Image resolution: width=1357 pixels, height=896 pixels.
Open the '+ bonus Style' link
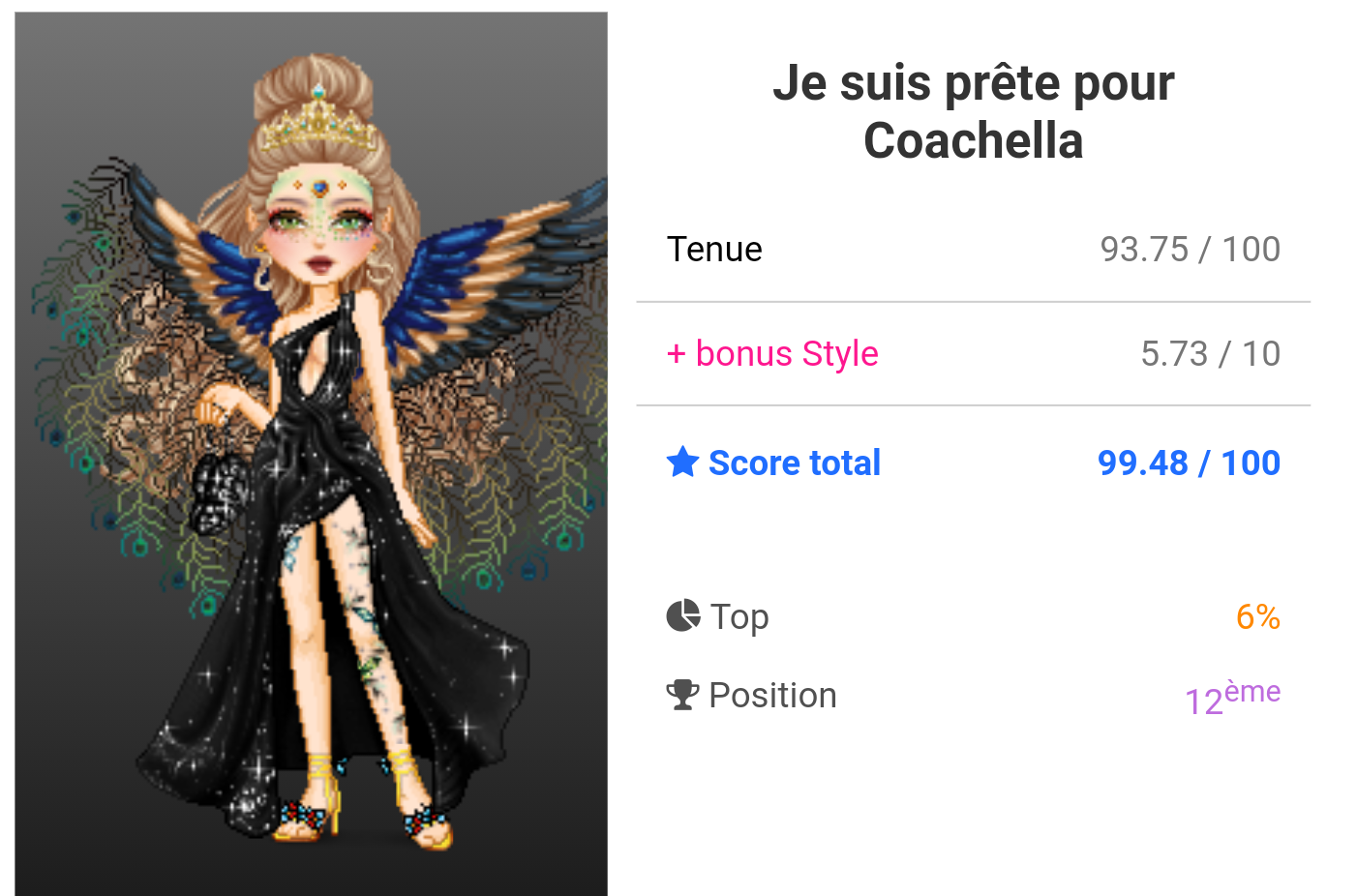[772, 354]
